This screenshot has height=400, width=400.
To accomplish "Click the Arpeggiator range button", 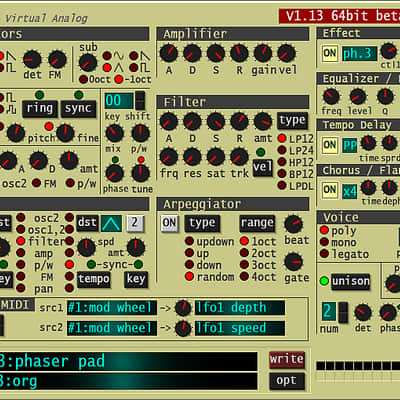I will point(257,223).
